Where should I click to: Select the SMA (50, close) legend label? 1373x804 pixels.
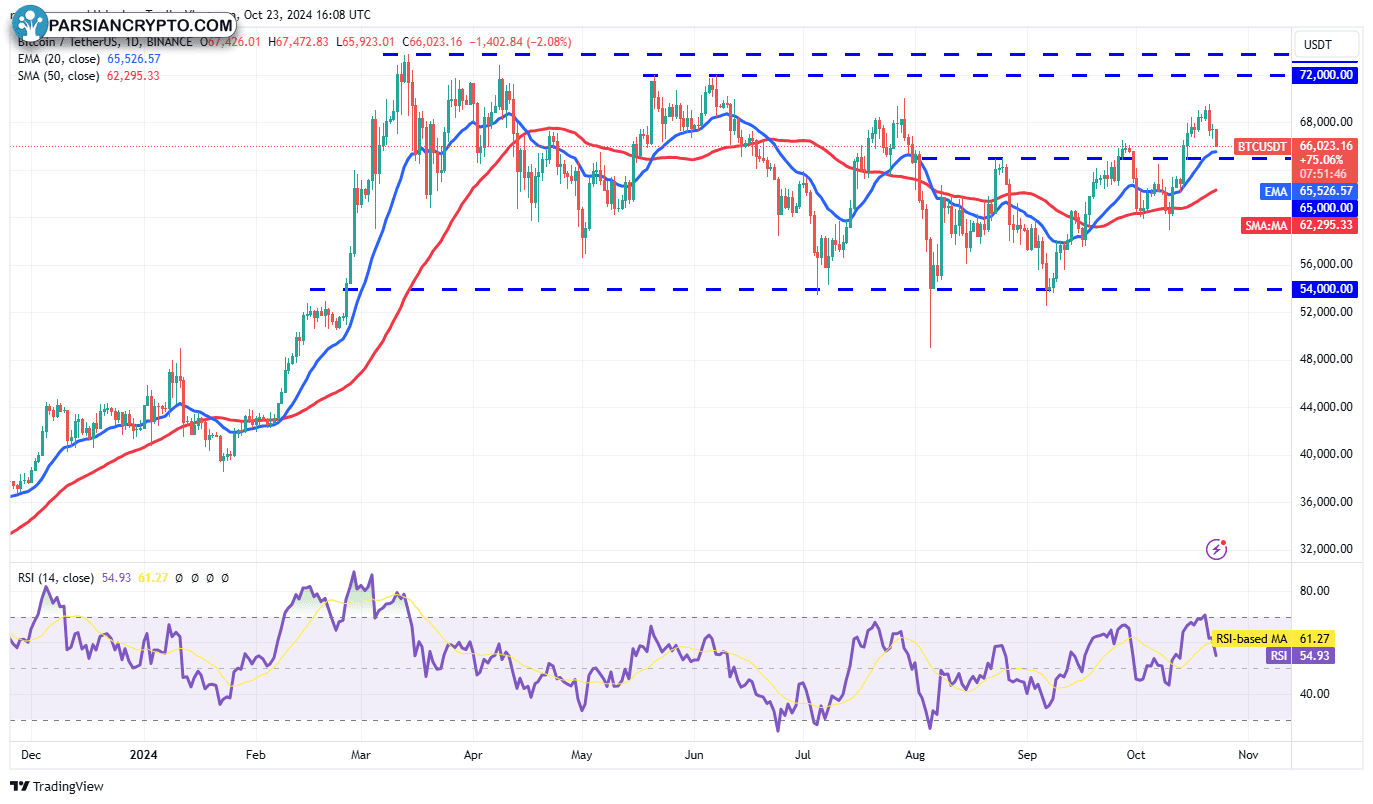click(58, 76)
